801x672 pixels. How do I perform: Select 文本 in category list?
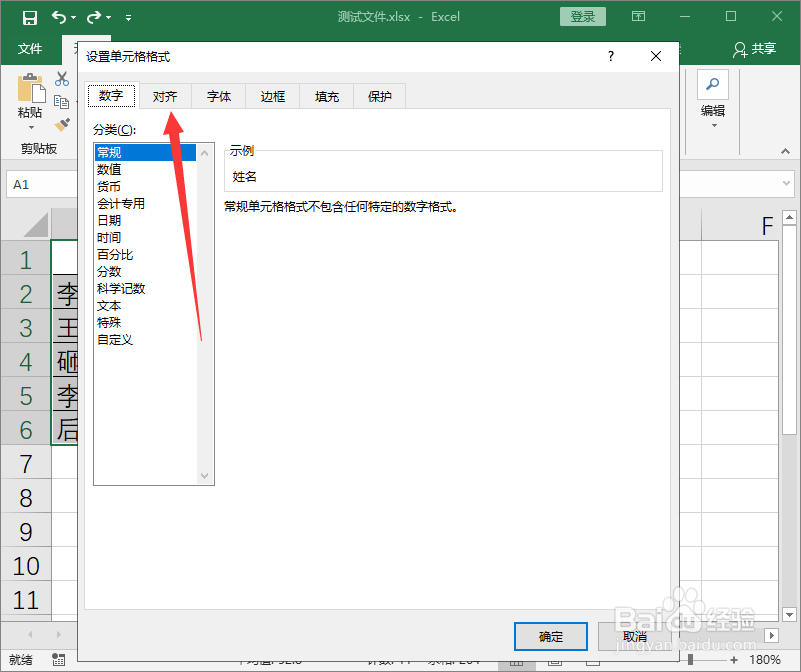click(x=145, y=306)
